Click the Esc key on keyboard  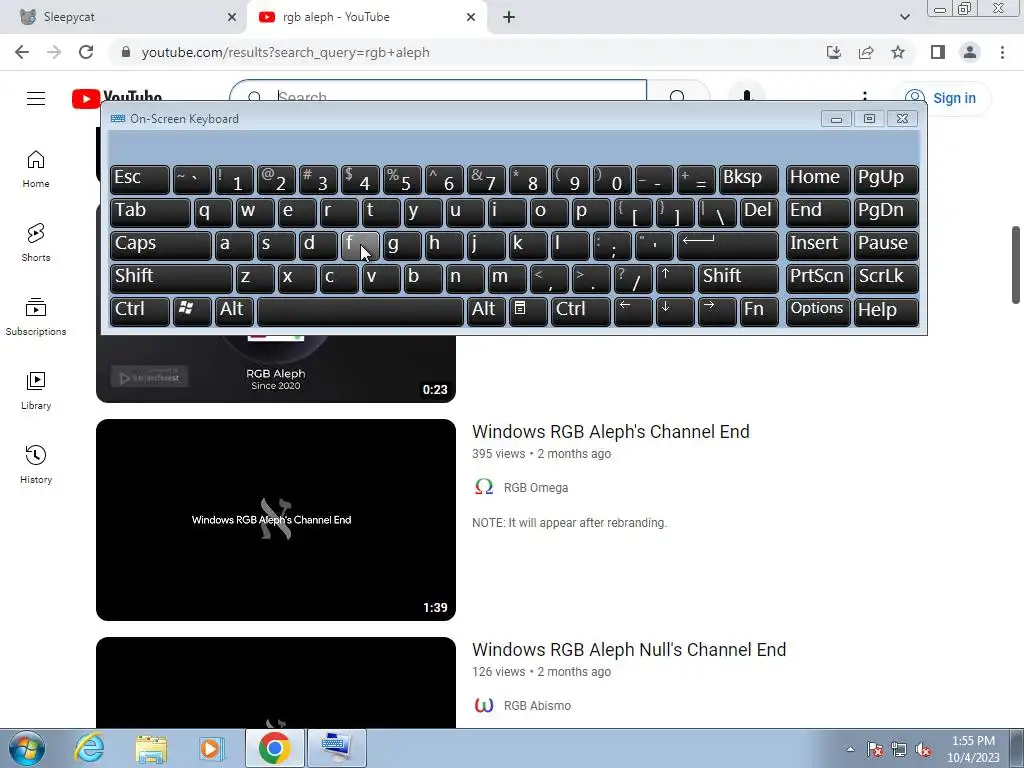(x=140, y=180)
